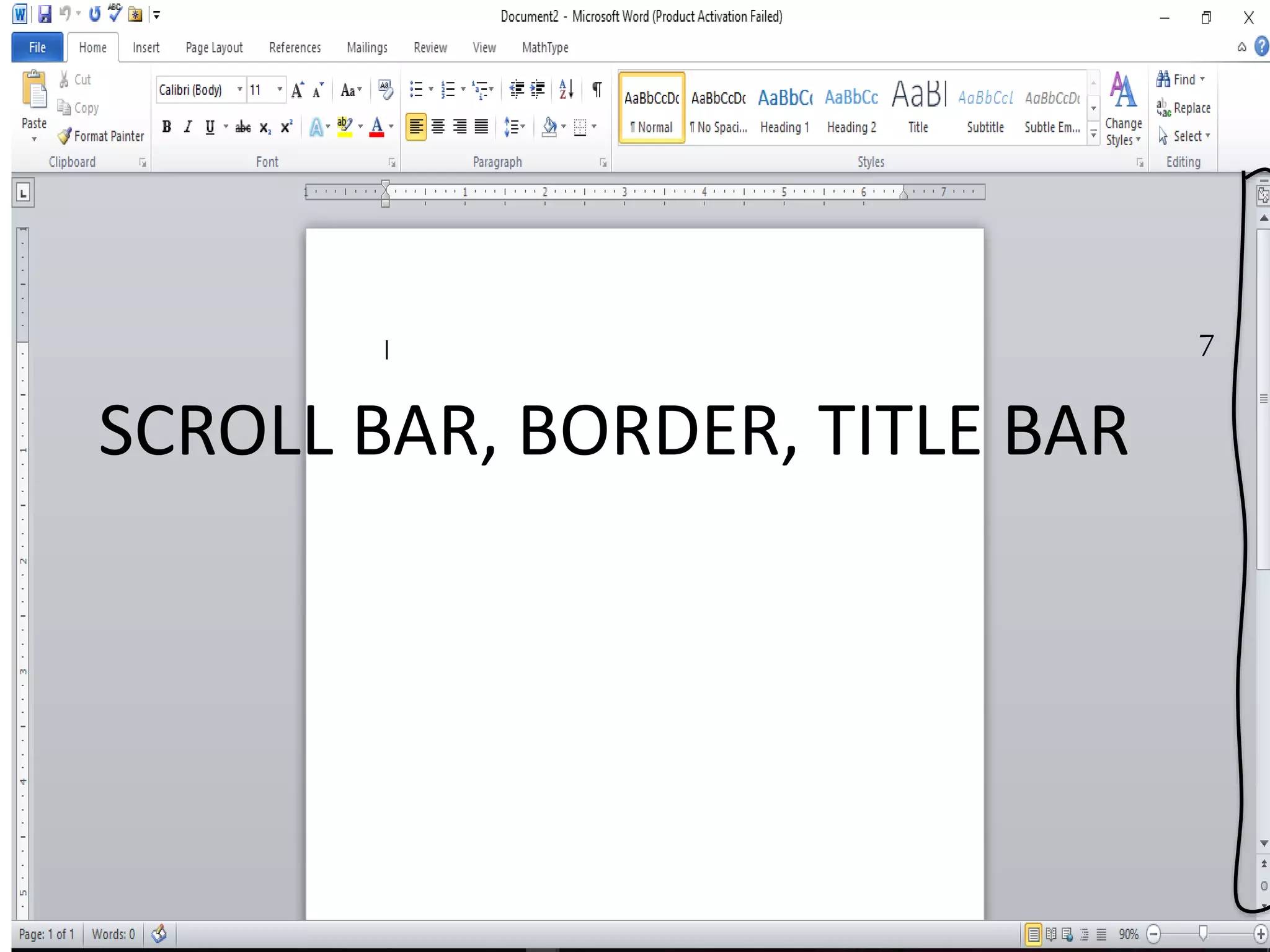The width and height of the screenshot is (1270, 952).
Task: Click Find in Editing group
Action: coord(1181,79)
